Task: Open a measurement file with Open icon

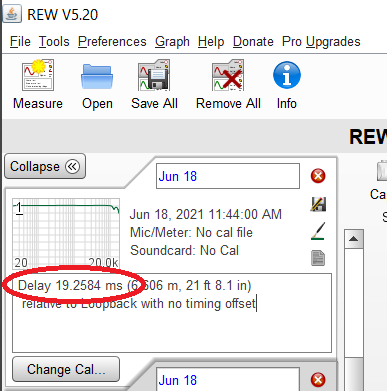Action: click(x=97, y=76)
